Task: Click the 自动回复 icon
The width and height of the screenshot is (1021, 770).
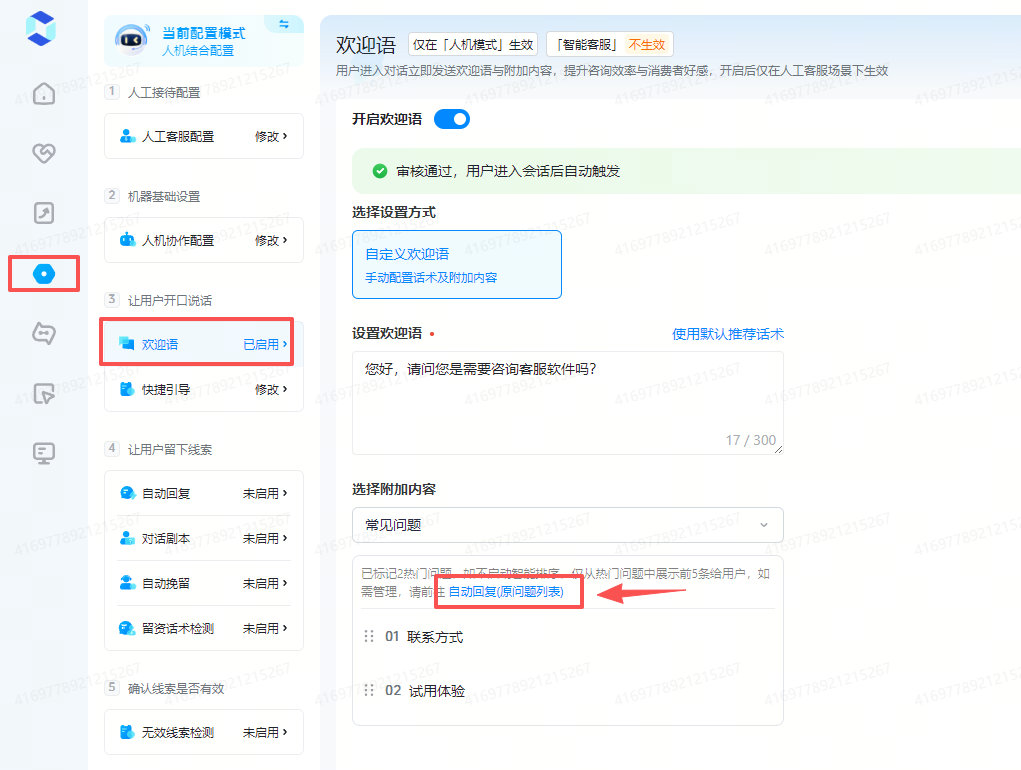Action: pyautogui.click(x=128, y=493)
